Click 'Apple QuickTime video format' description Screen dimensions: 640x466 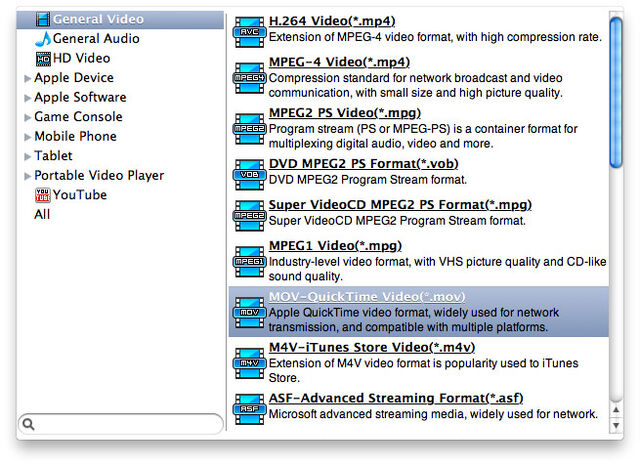pyautogui.click(x=413, y=320)
